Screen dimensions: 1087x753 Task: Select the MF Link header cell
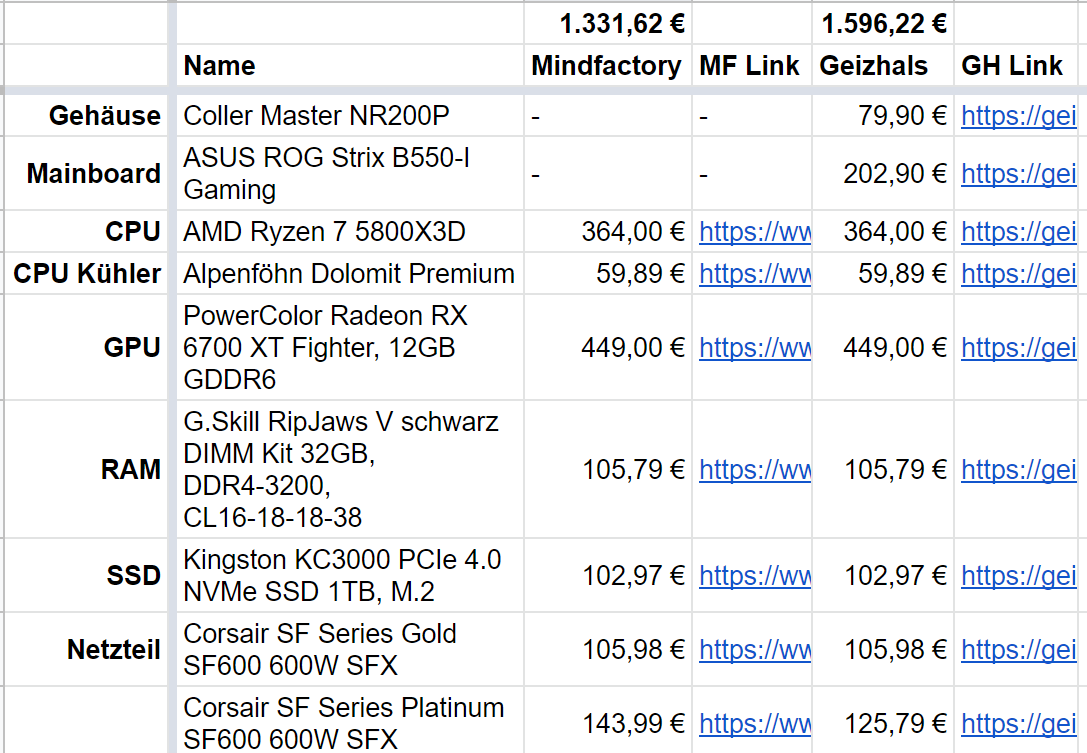751,66
